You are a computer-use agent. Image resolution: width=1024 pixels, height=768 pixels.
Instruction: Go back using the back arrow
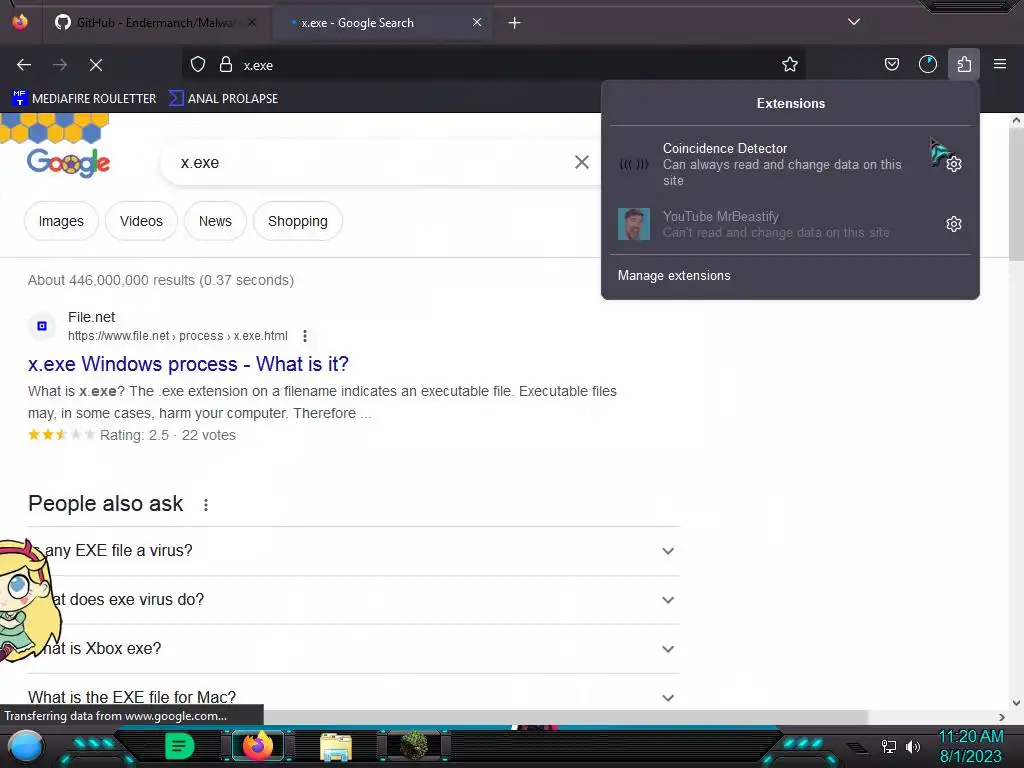(24, 65)
